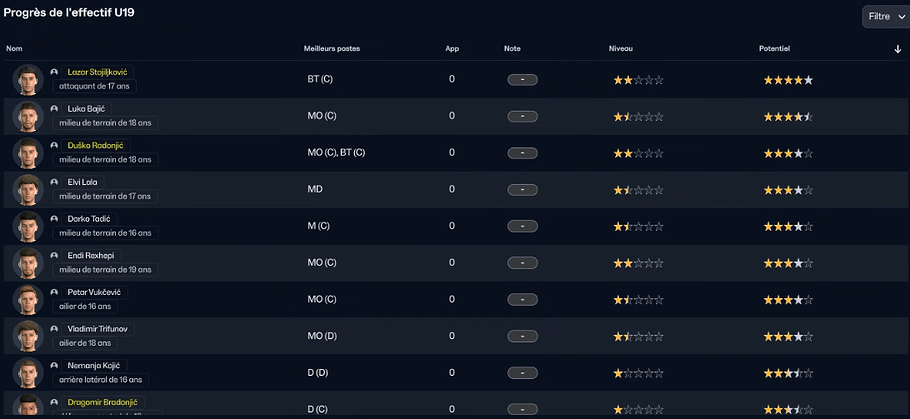Click Dragomir Bradonjić's Potentiel star rating
910x419 pixels.
tap(788, 409)
